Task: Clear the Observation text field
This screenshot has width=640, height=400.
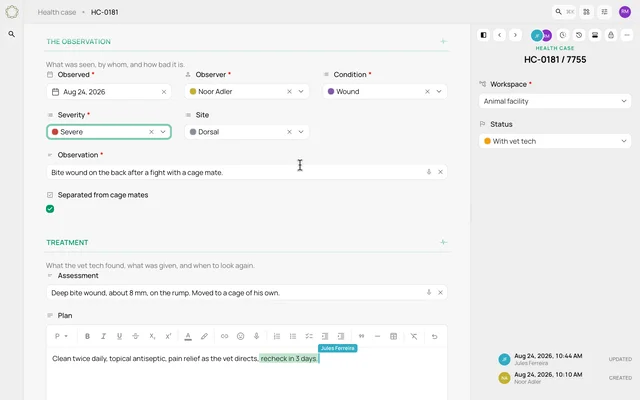Action: point(440,172)
